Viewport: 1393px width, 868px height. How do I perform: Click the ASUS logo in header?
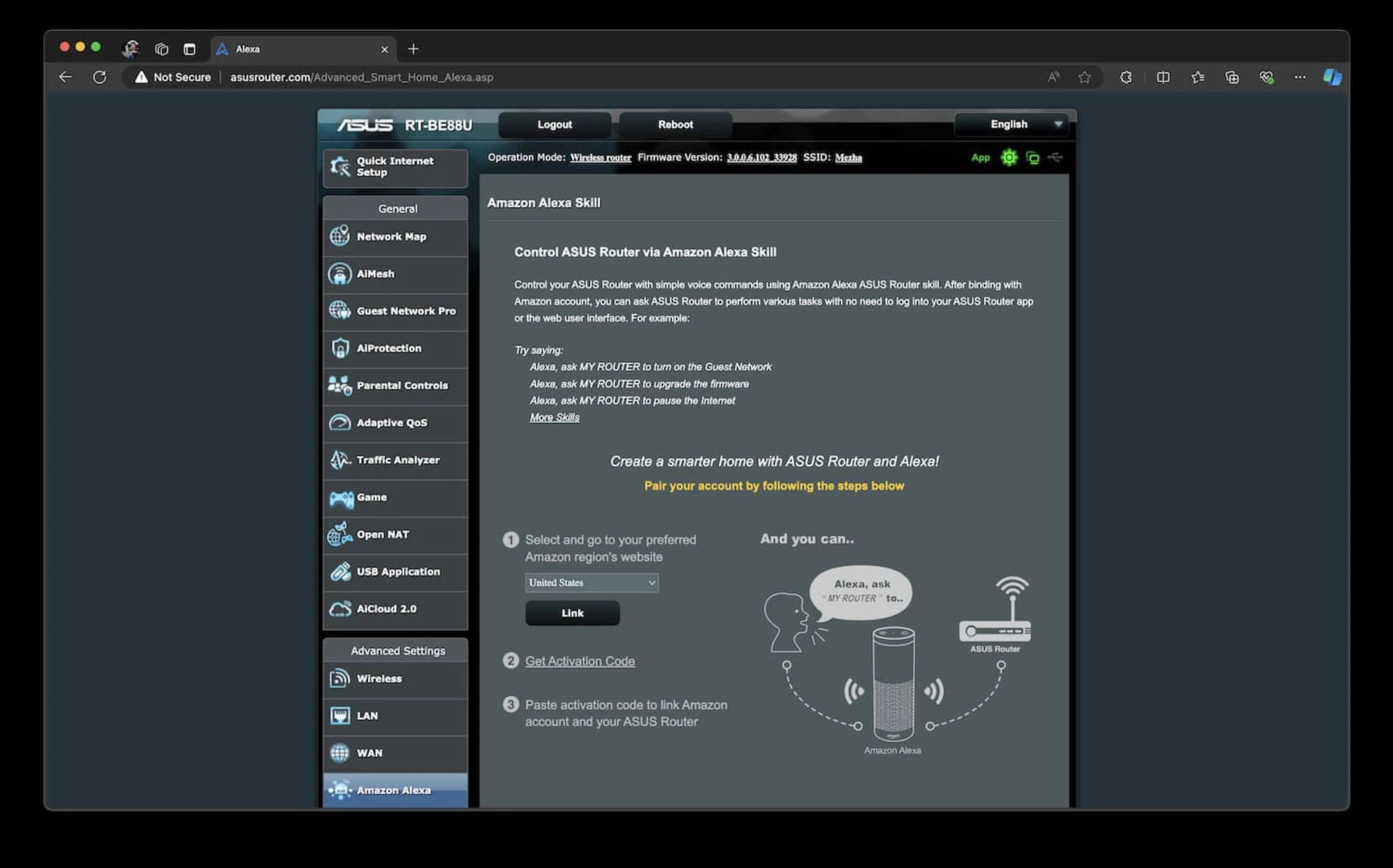[365, 125]
